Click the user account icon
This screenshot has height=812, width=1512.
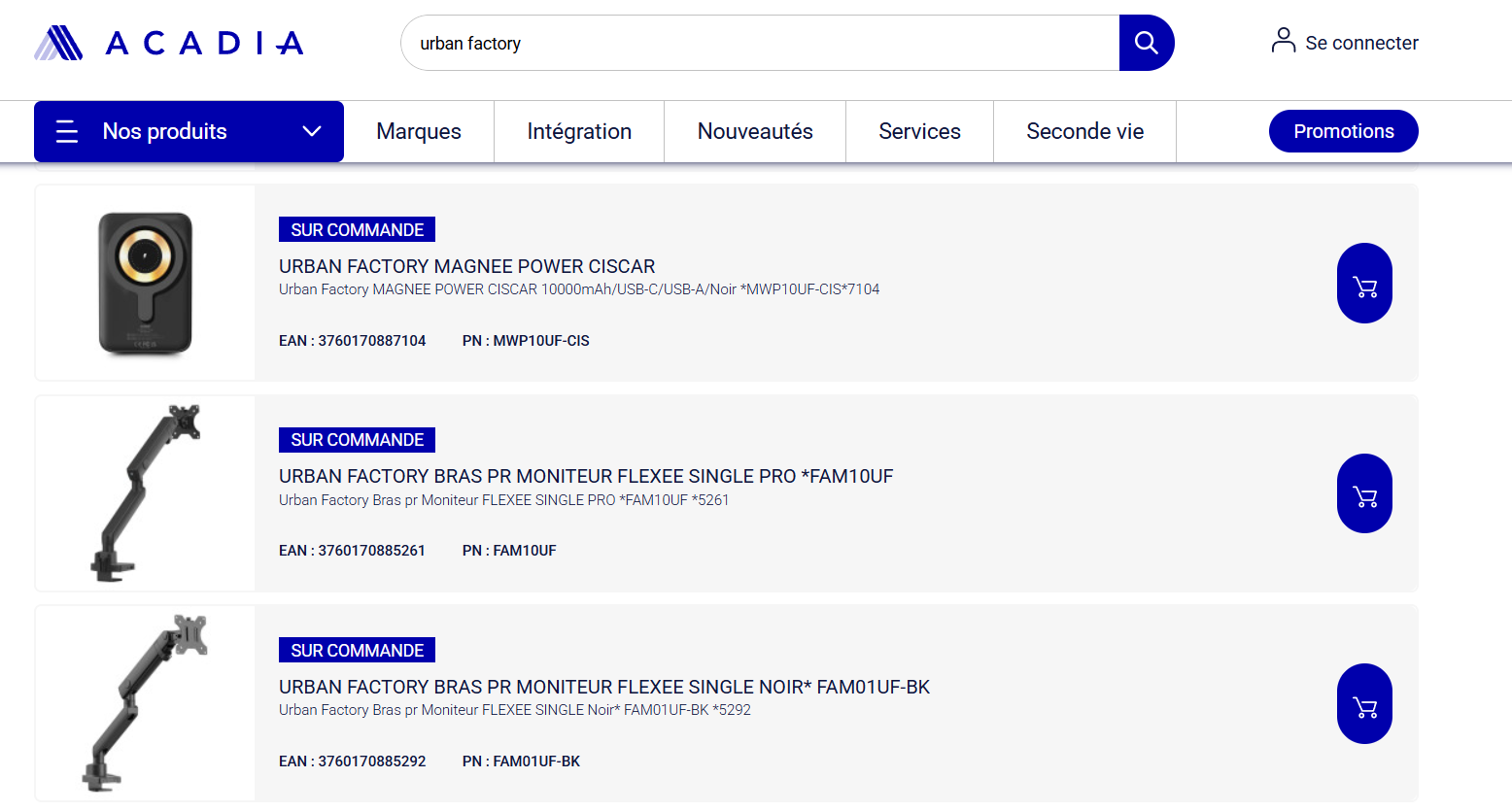pyautogui.click(x=1284, y=41)
